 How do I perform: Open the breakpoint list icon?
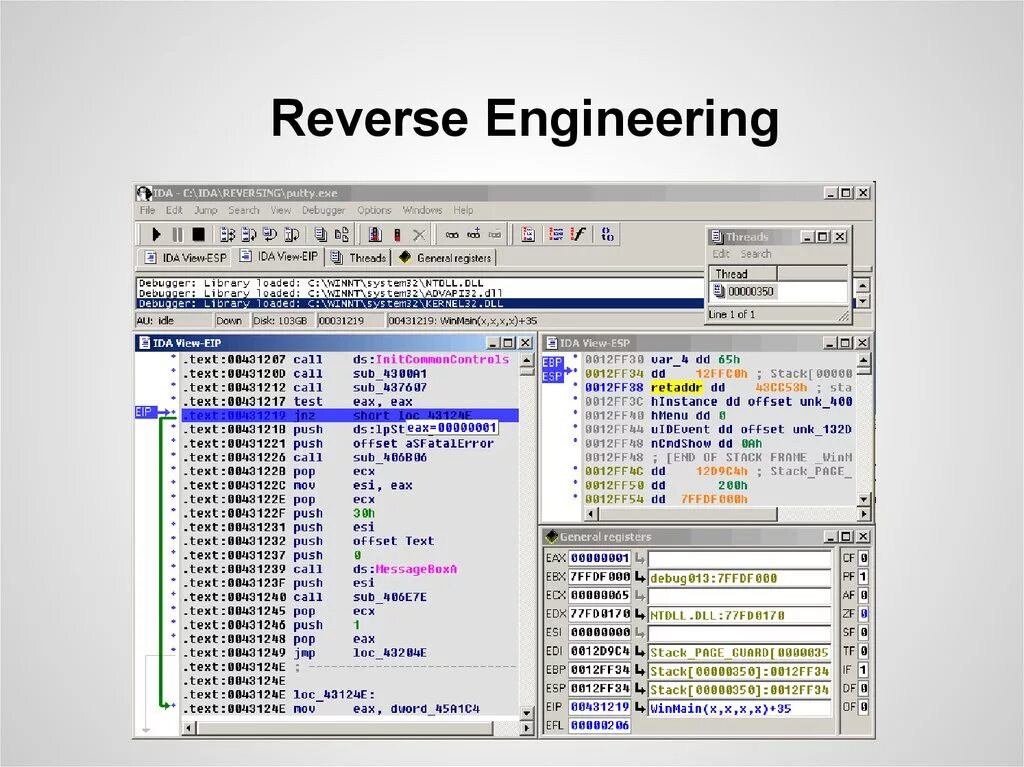[375, 234]
